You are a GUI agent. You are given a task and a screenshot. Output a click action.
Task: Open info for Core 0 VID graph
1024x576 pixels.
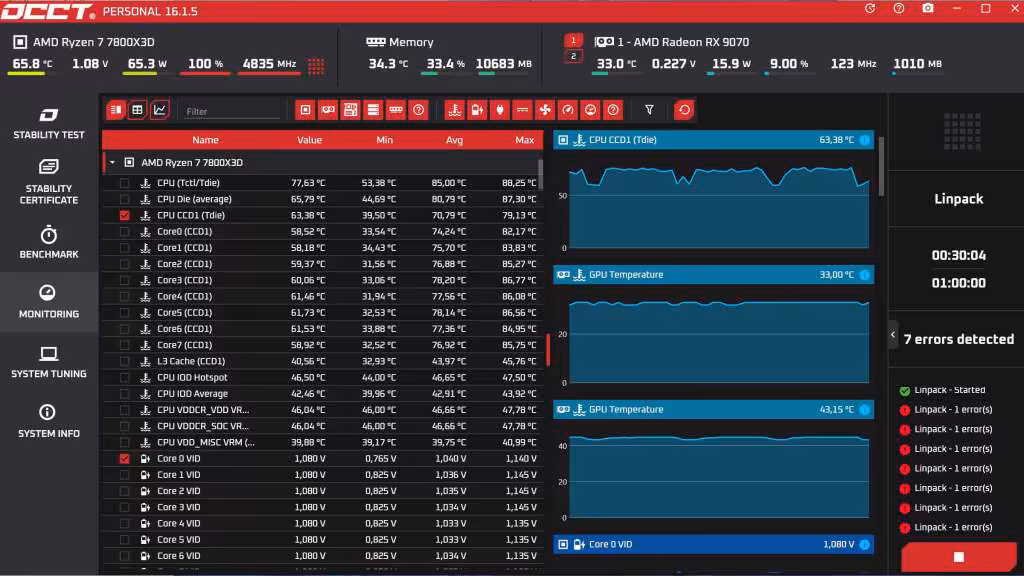865,544
